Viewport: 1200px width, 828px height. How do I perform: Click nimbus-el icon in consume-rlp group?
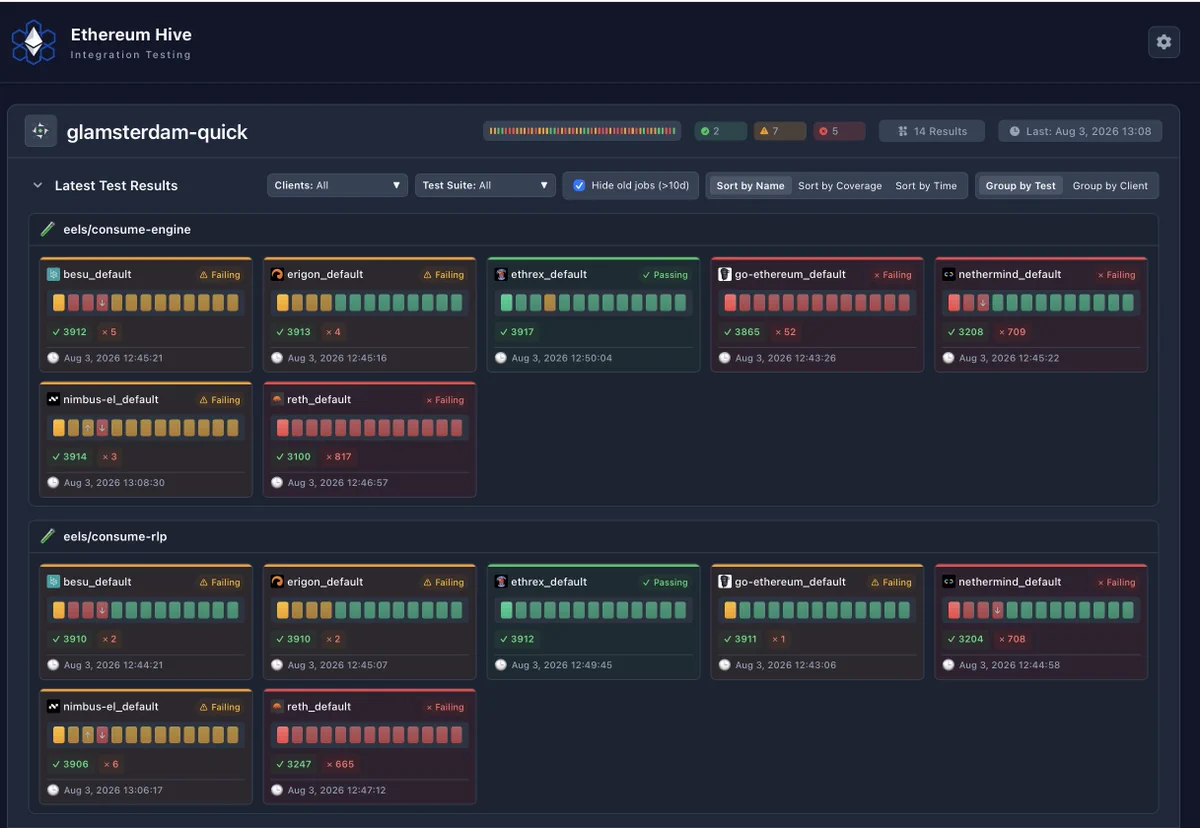tap(54, 706)
